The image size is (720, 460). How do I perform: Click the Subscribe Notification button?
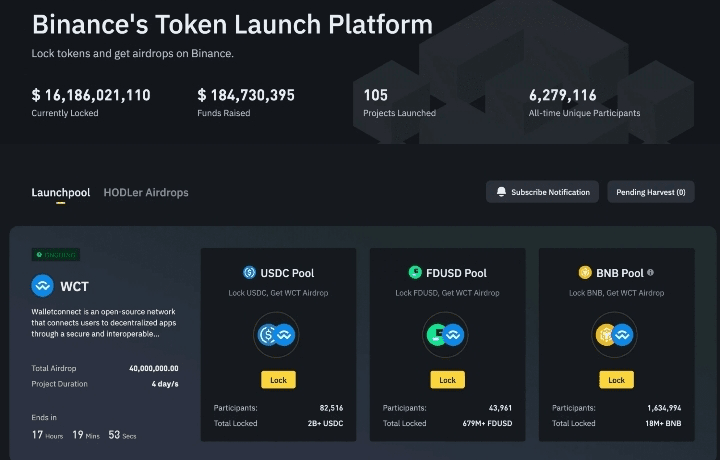(x=542, y=192)
